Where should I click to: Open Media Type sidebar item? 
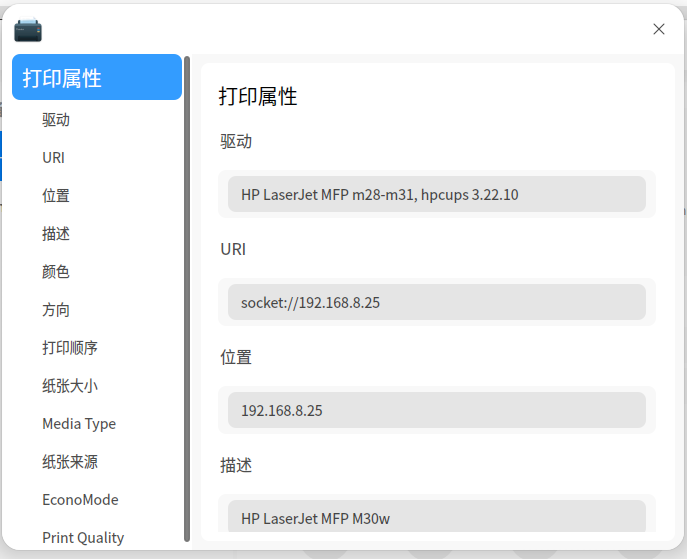[79, 424]
